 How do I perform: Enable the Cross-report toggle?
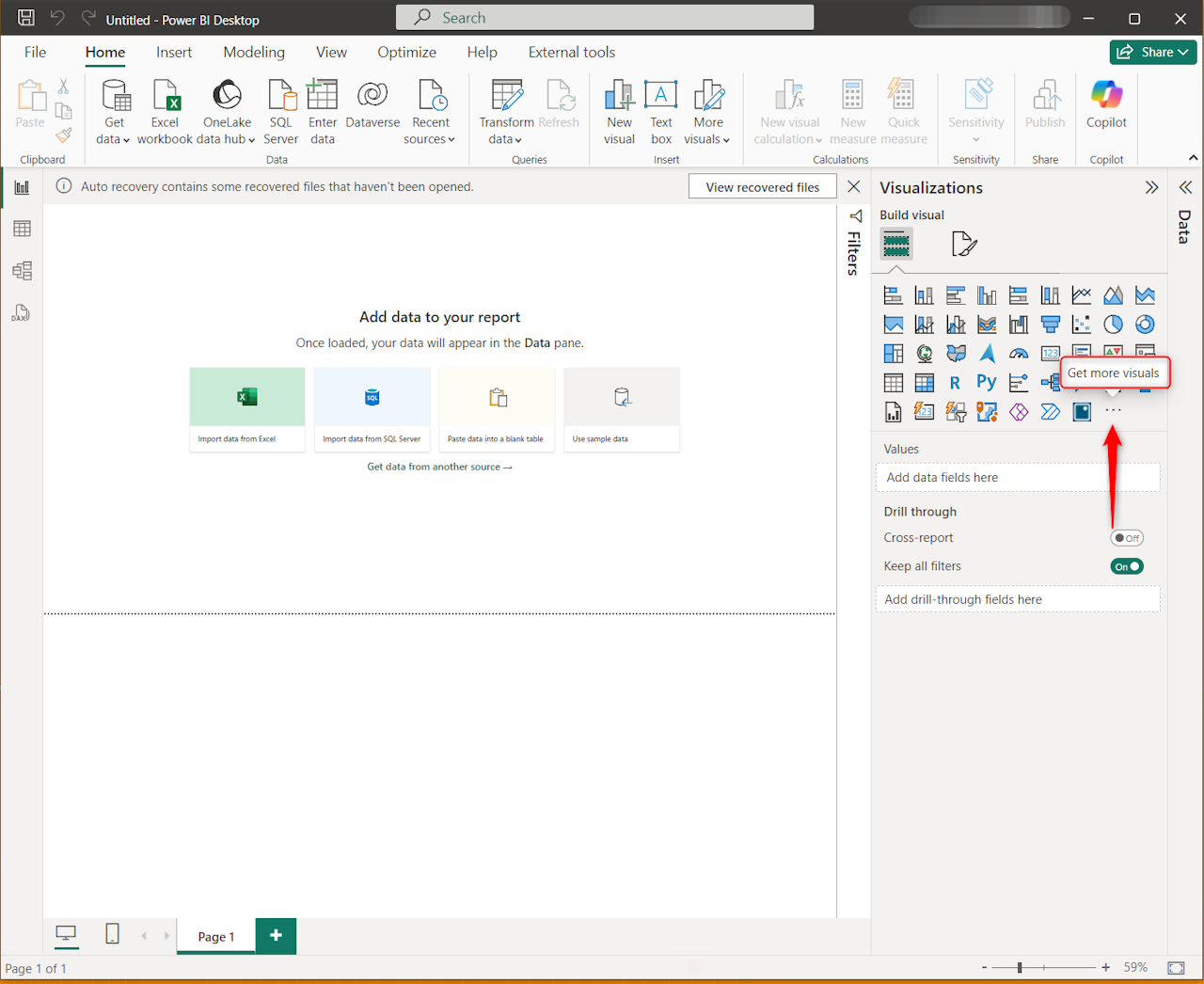pyautogui.click(x=1126, y=538)
